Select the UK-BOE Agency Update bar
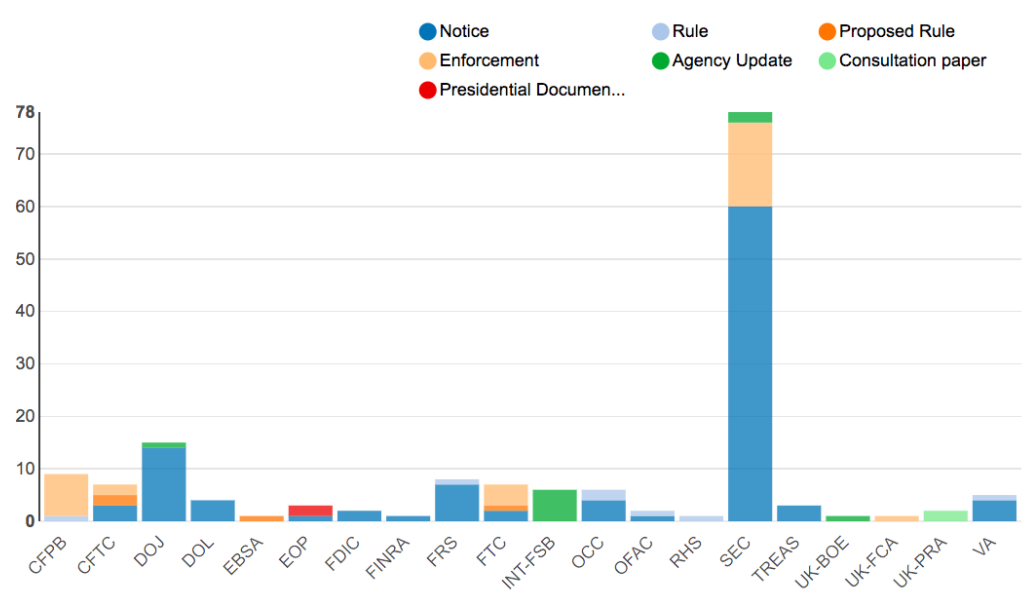The image size is (1035, 598). [848, 519]
